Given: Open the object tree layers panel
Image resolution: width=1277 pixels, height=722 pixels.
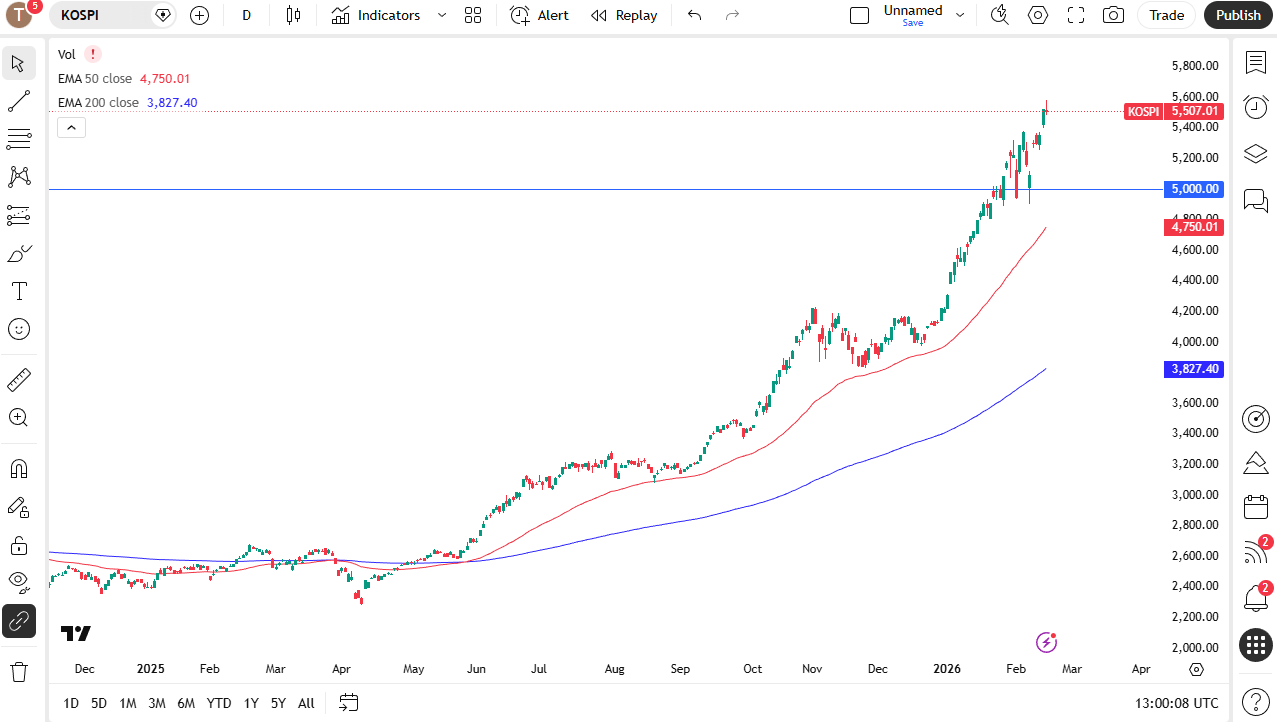Looking at the screenshot, I should pos(1256,154).
